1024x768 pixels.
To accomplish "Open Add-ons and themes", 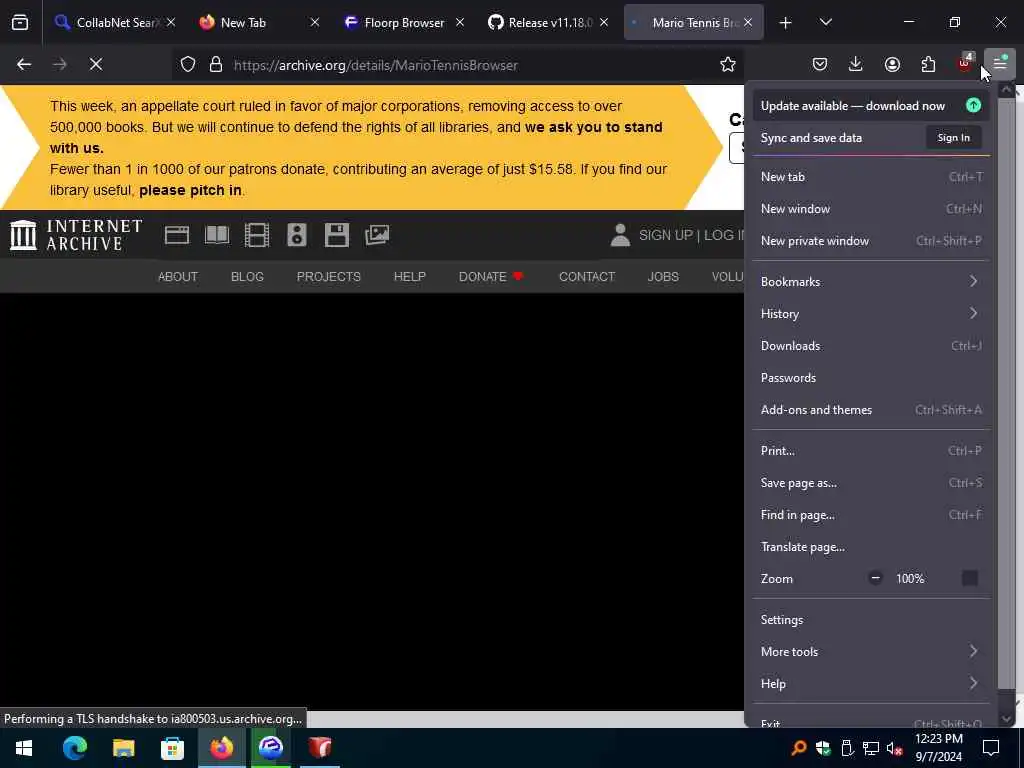I will click(871, 410).
